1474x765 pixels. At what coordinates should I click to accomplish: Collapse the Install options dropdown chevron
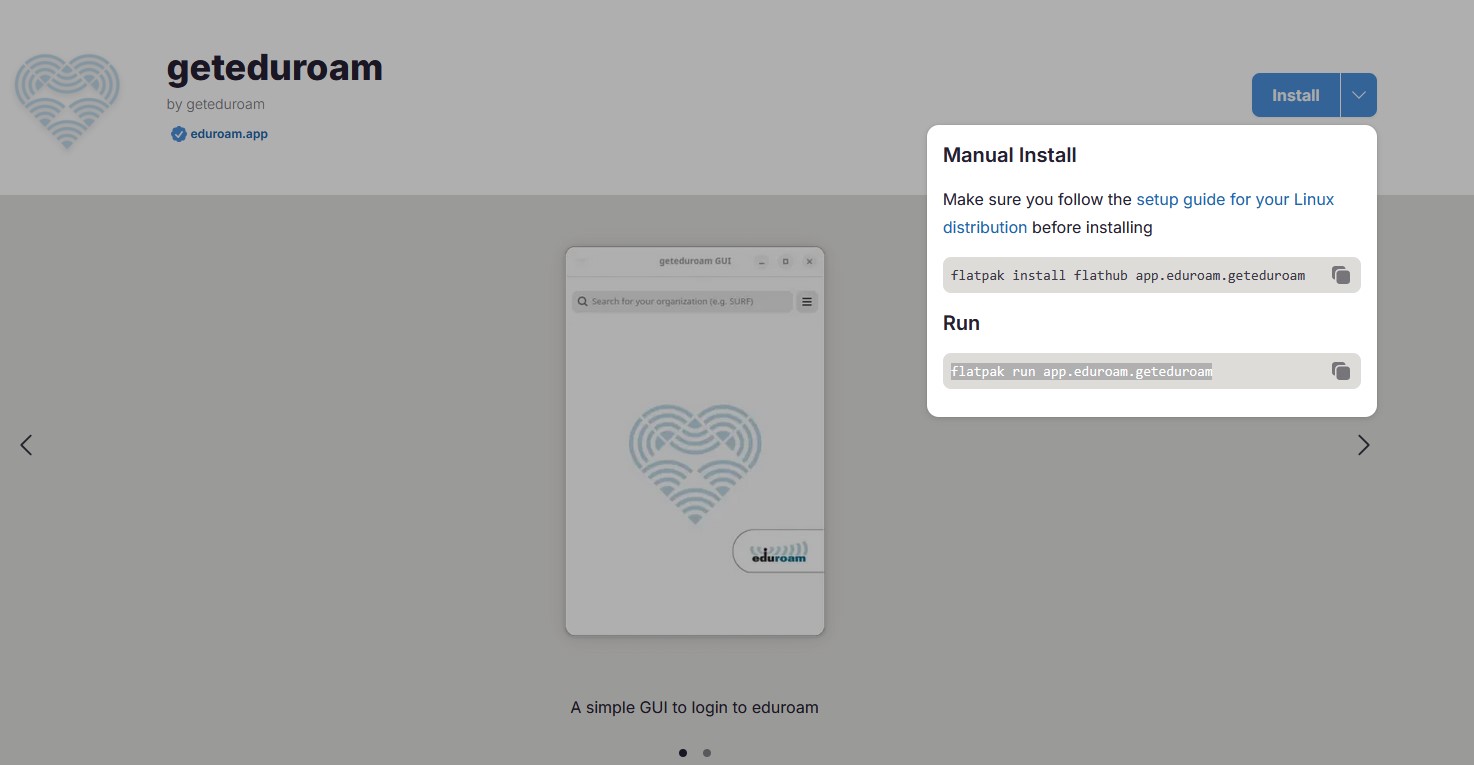[x=1358, y=95]
